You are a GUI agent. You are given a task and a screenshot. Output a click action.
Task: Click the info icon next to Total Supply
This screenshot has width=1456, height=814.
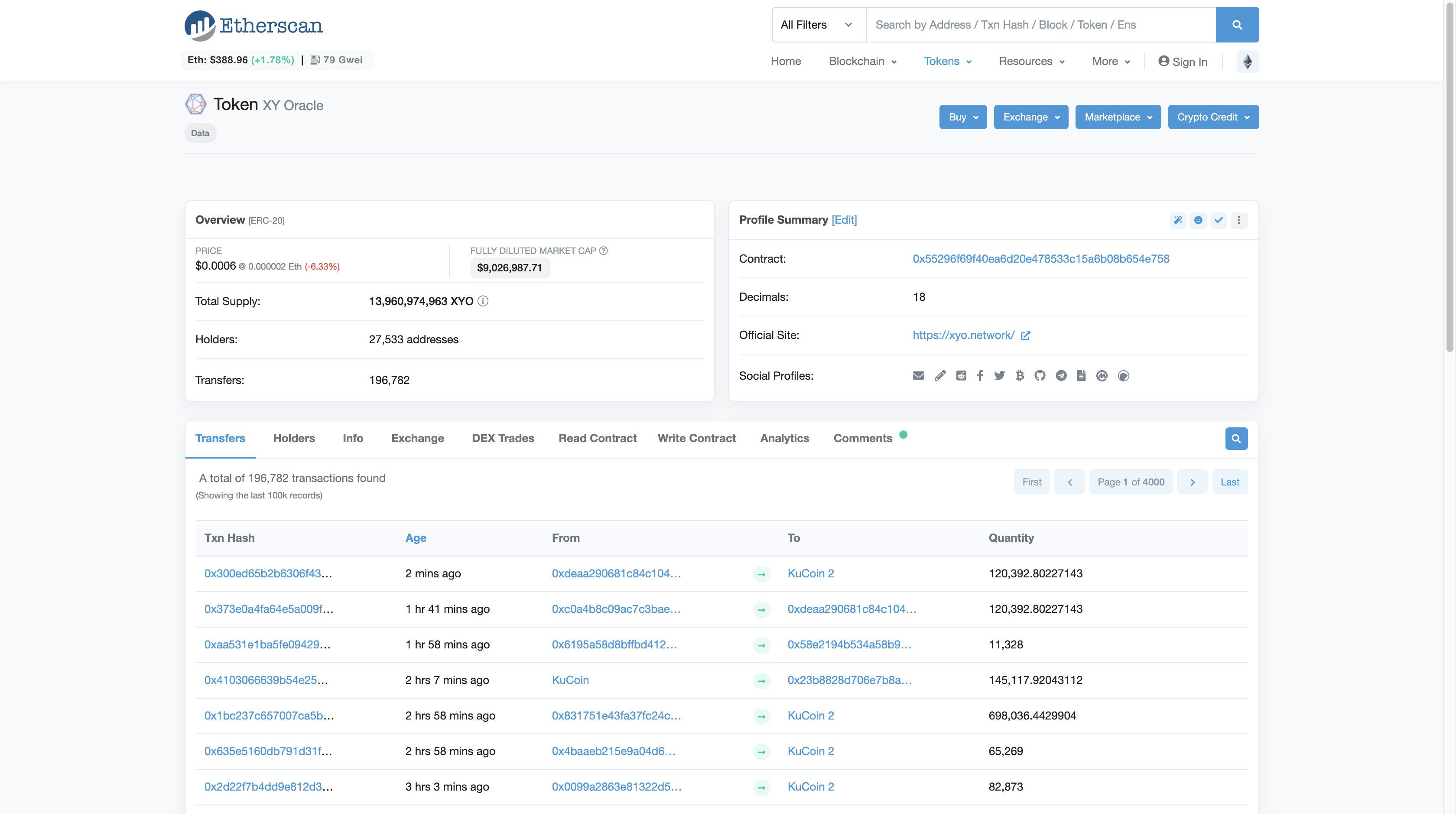pos(483,301)
